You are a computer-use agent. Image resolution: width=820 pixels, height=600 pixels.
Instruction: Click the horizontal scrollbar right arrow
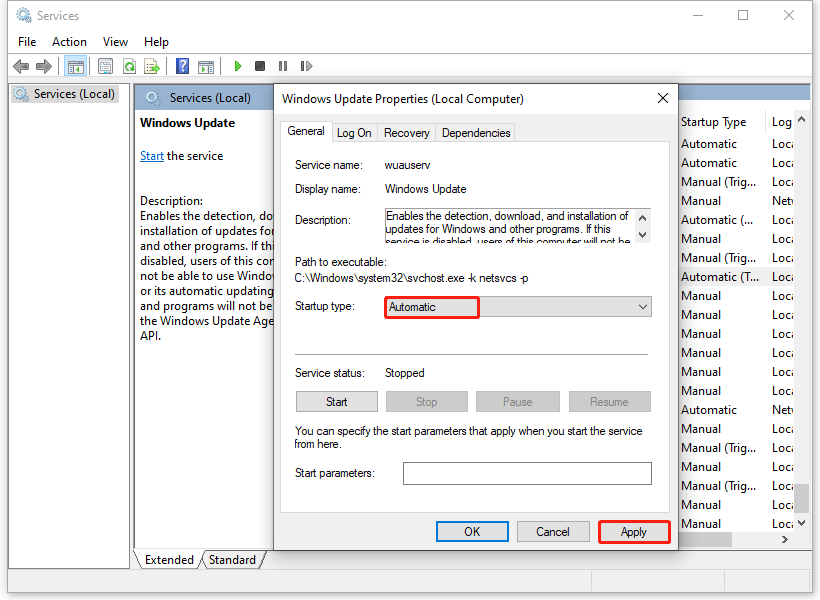point(784,539)
